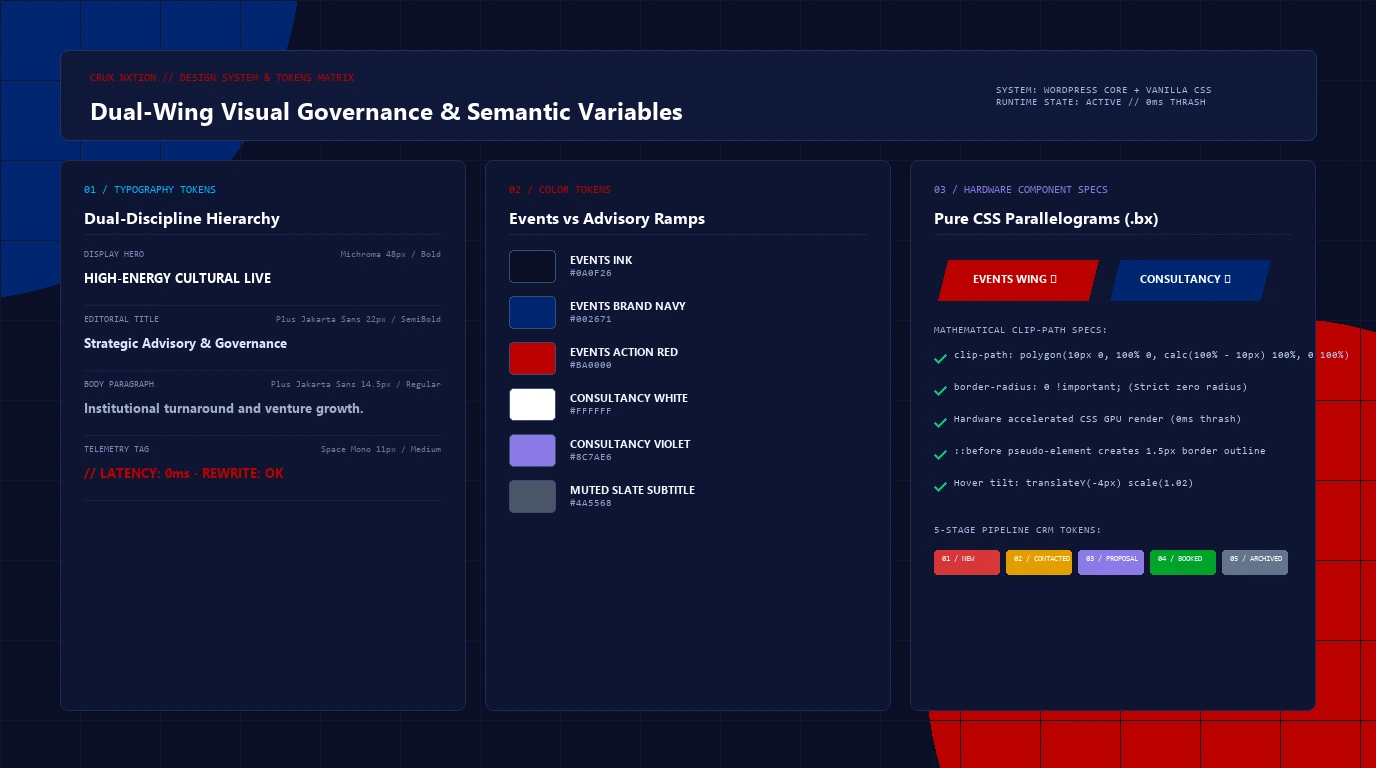Click Institutional turnaround and venture growth text
Screen dimensions: 1376x768
pos(224,409)
